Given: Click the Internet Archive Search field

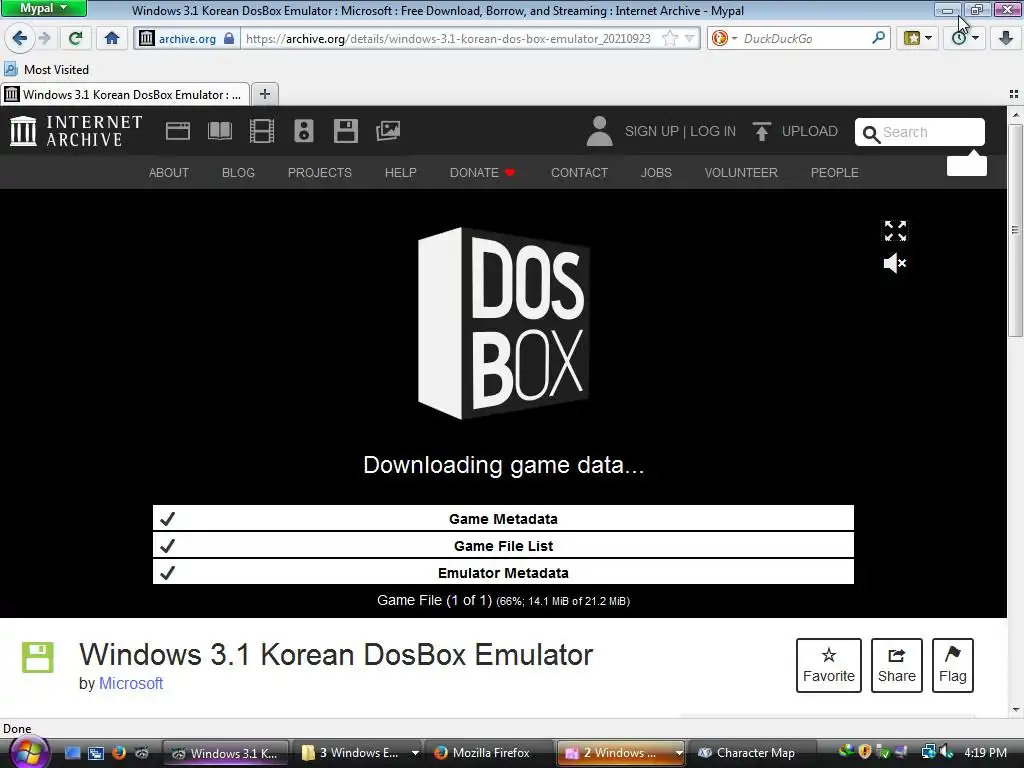Looking at the screenshot, I should point(920,133).
